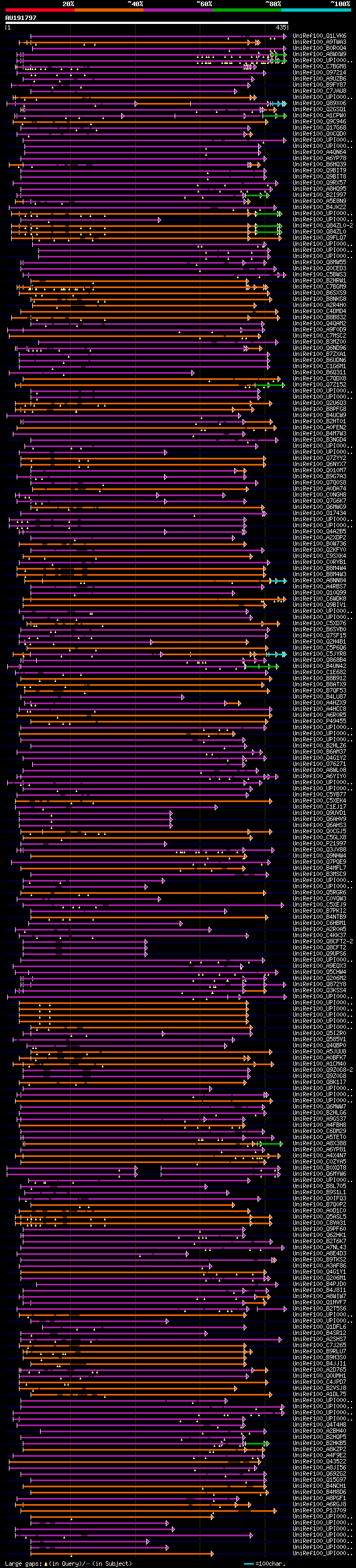Select the UniRef100_A1CPW0 label
Screen dimensions: 356x1568
pos(319,115)
